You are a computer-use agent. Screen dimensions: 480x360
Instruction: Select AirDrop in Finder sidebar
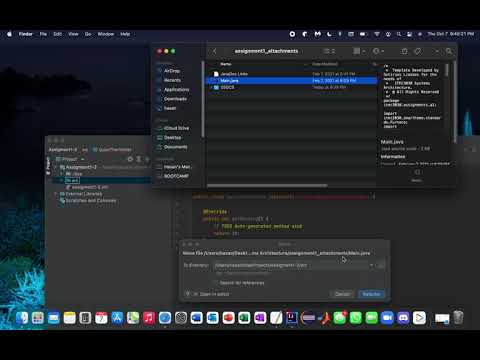click(171, 71)
